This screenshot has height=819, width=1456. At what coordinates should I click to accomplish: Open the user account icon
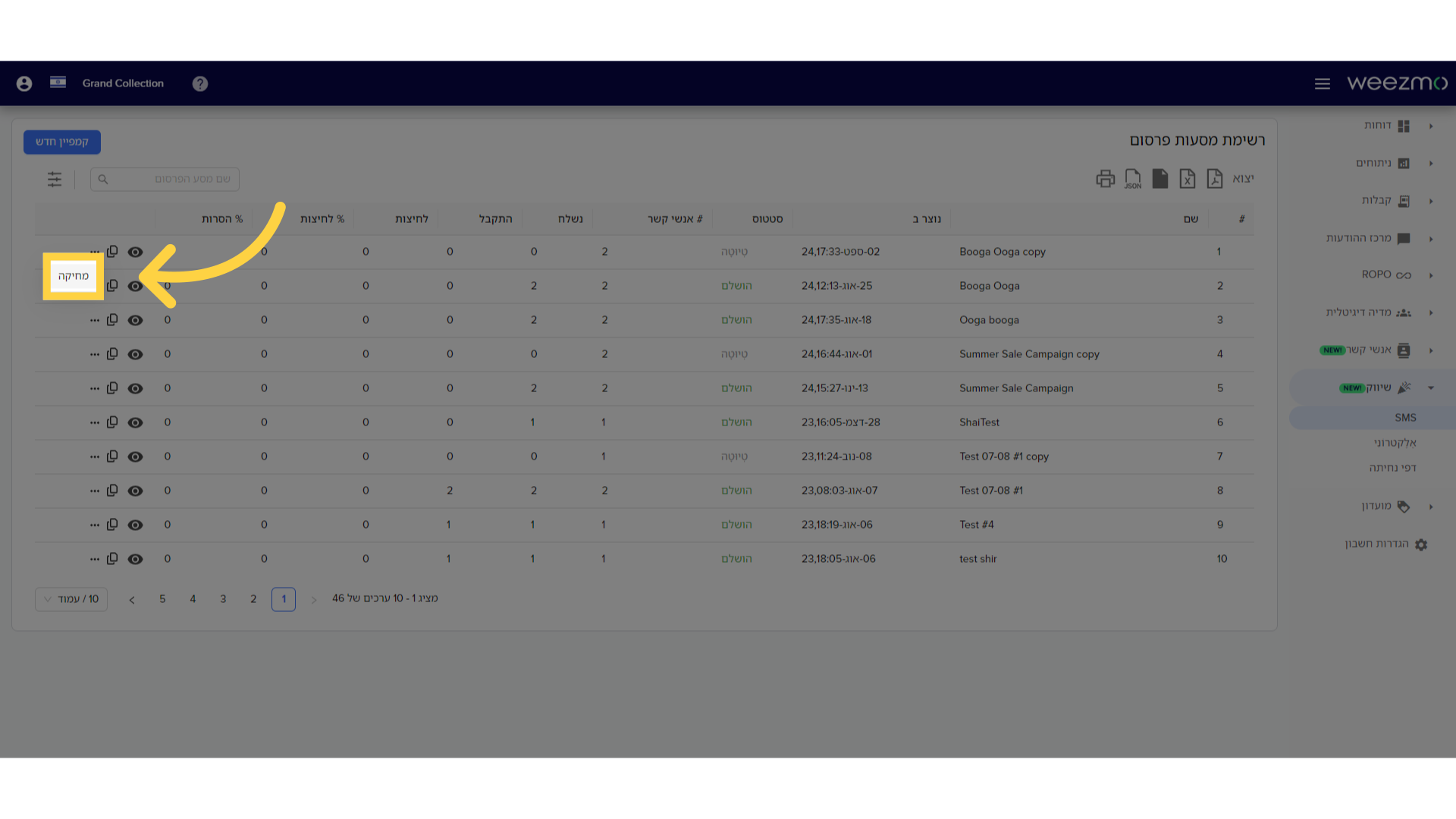tap(24, 83)
